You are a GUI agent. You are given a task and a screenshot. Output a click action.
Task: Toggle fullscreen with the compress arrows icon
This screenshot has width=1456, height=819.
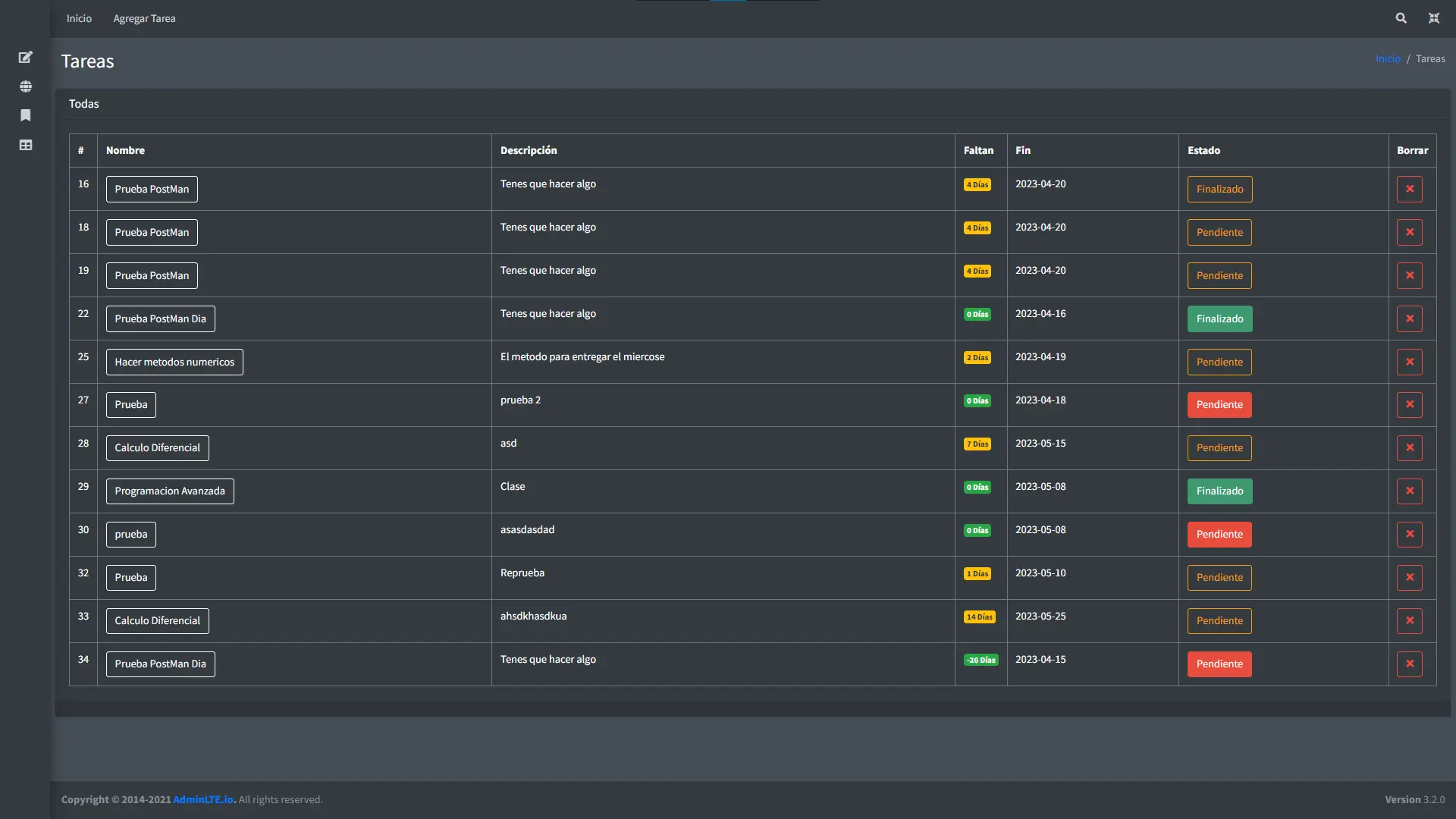coord(1434,18)
